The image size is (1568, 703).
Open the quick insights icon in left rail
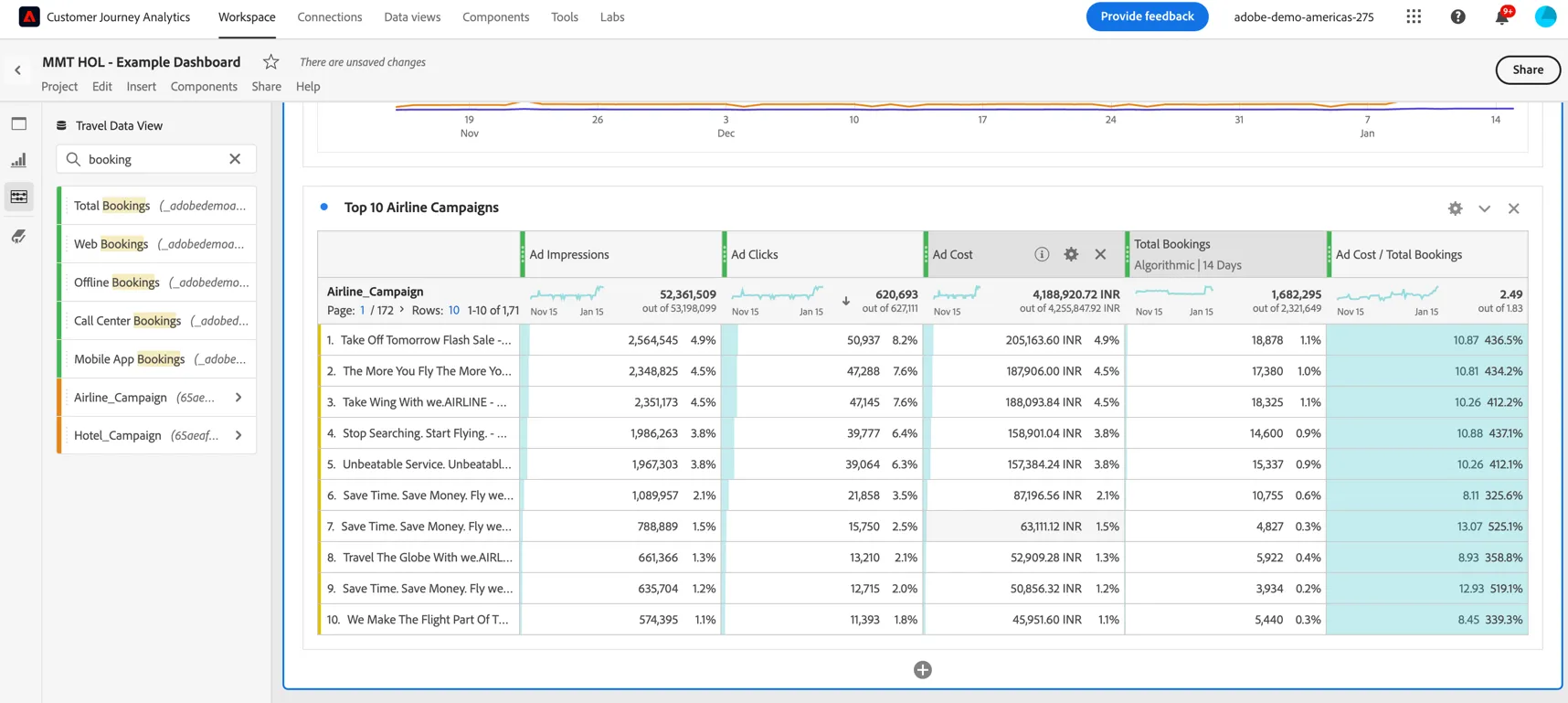19,236
